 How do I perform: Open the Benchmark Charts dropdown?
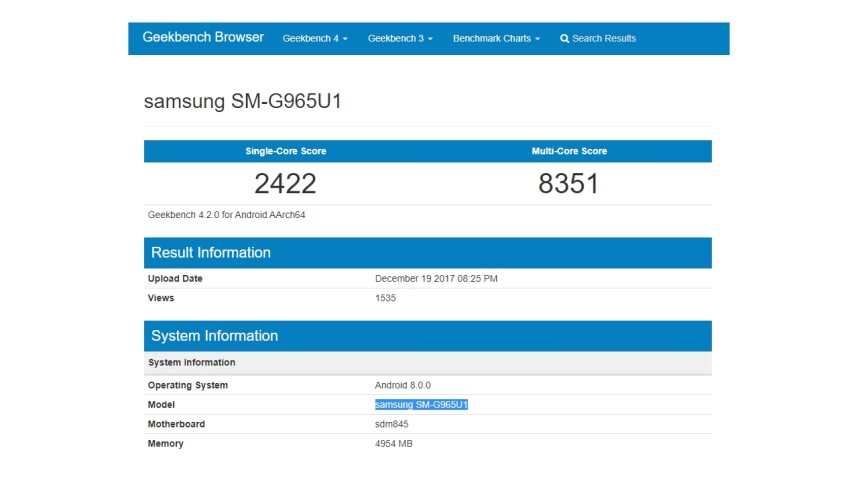pos(496,38)
